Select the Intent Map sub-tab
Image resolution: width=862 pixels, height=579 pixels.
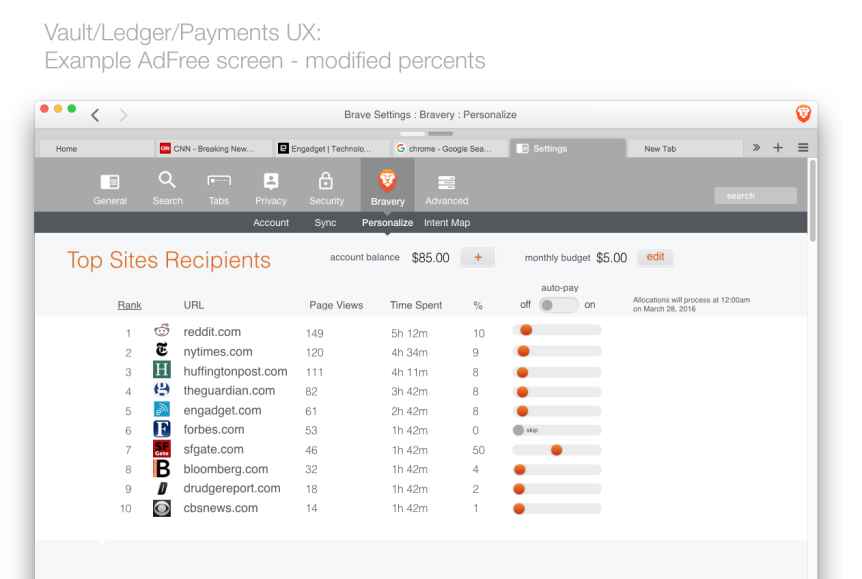coord(446,222)
